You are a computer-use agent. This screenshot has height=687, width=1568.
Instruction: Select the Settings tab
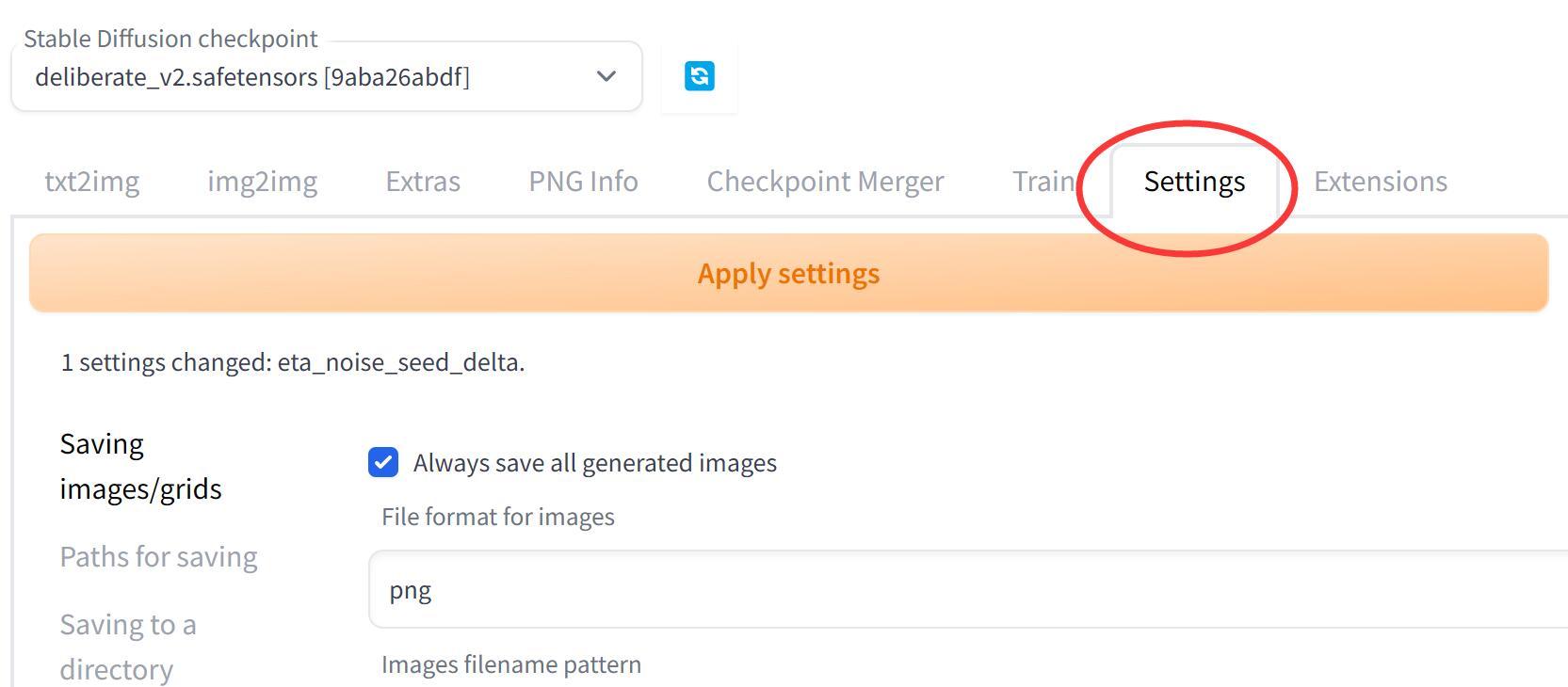coord(1194,181)
